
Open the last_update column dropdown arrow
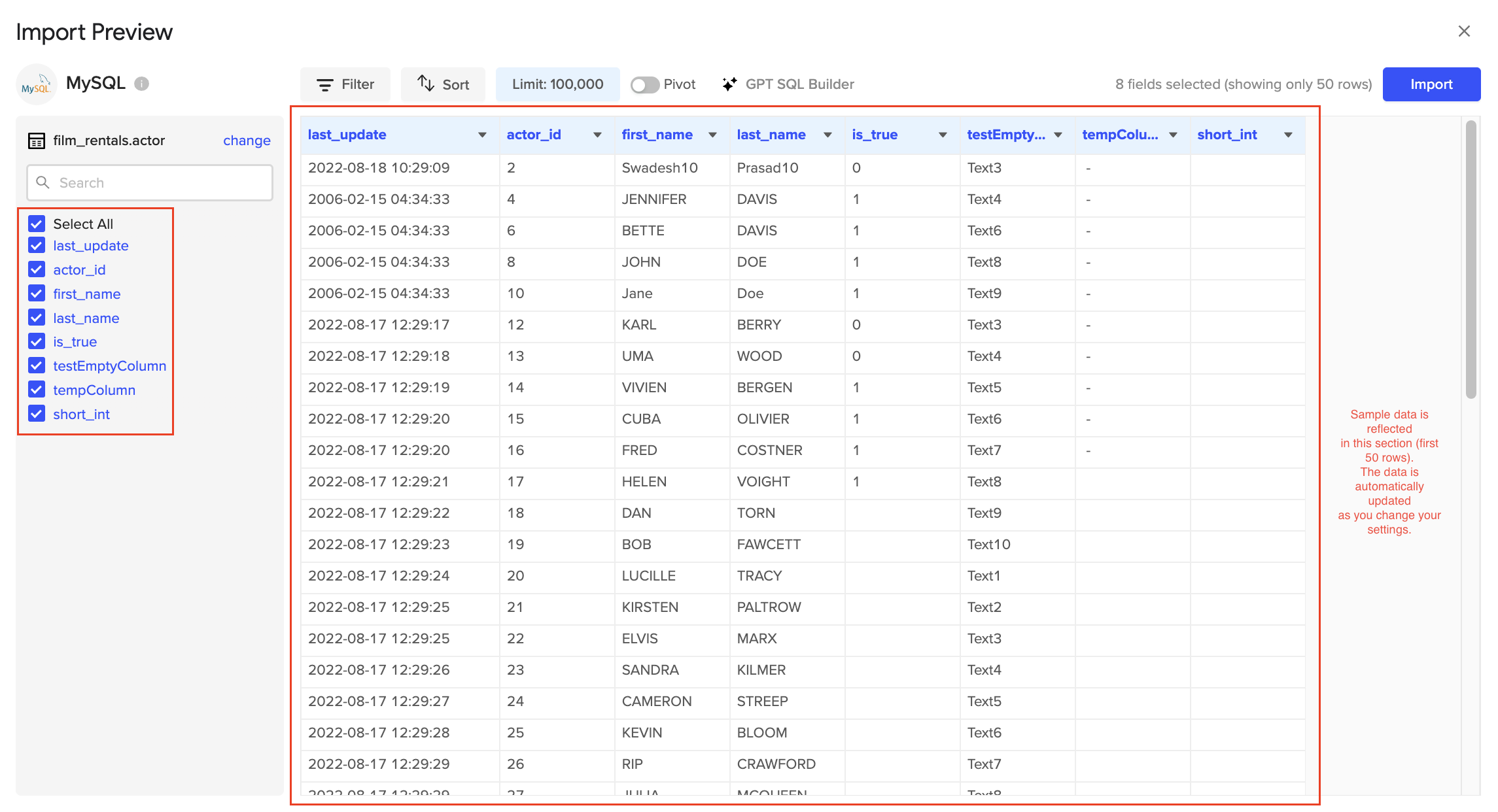pyautogui.click(x=482, y=135)
